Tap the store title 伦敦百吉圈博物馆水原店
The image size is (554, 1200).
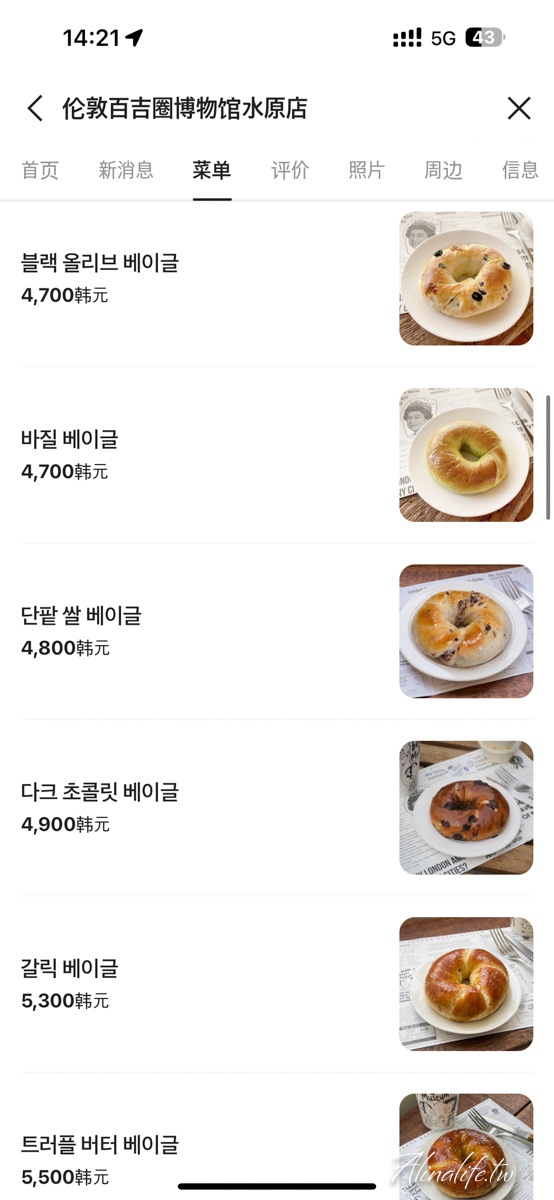point(185,108)
